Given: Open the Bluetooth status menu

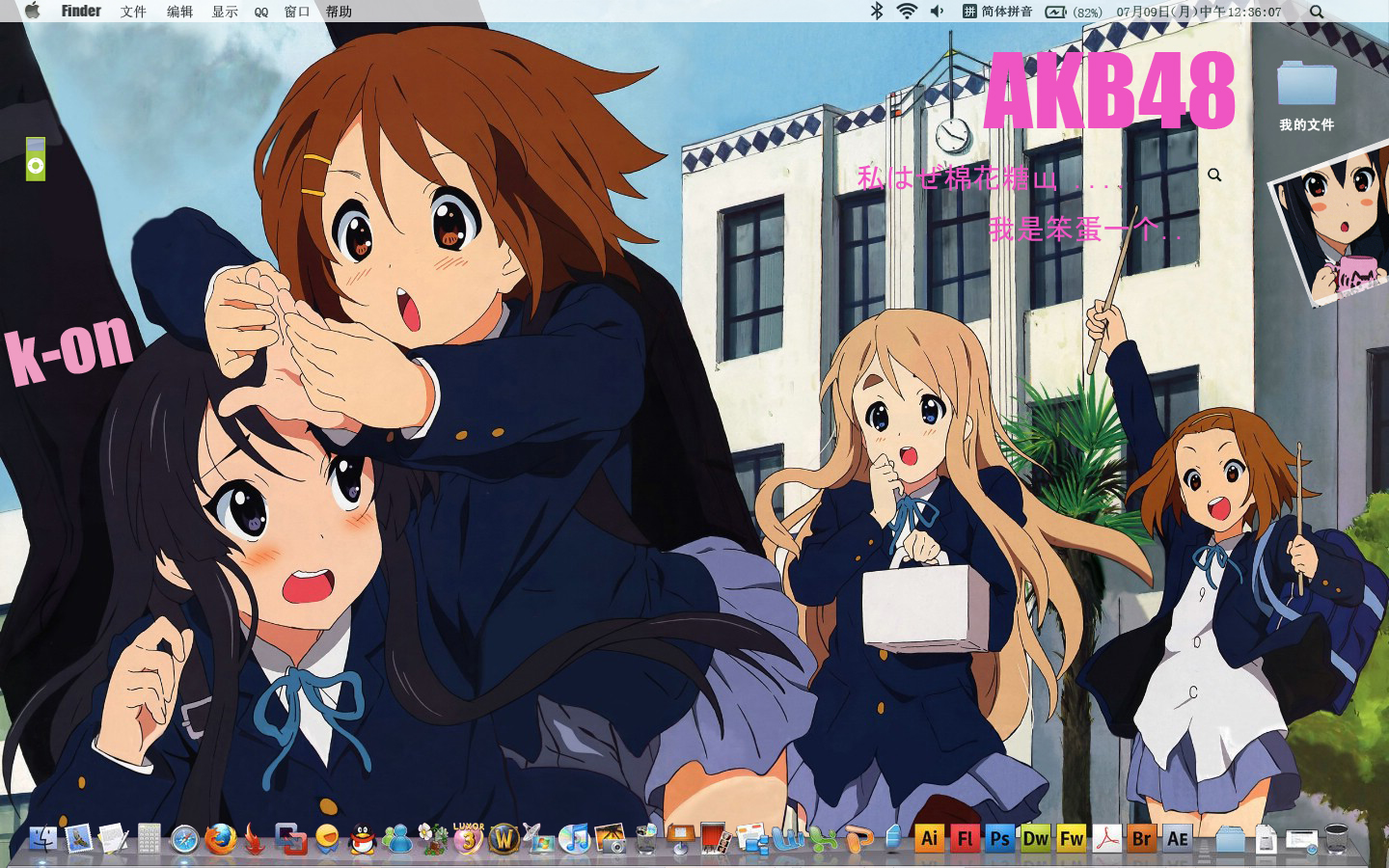Looking at the screenshot, I should coord(877,11).
